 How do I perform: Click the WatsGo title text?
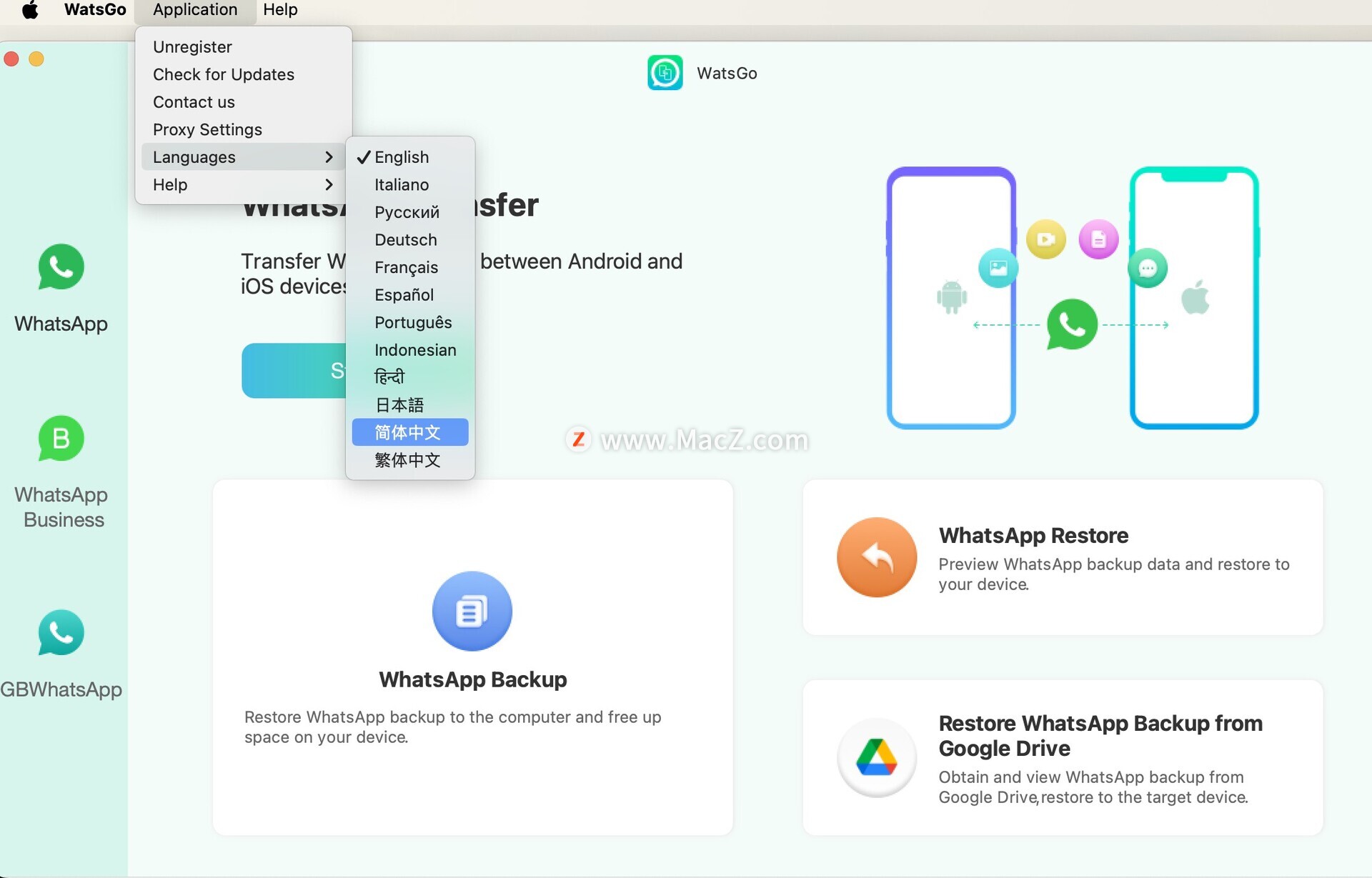(727, 73)
